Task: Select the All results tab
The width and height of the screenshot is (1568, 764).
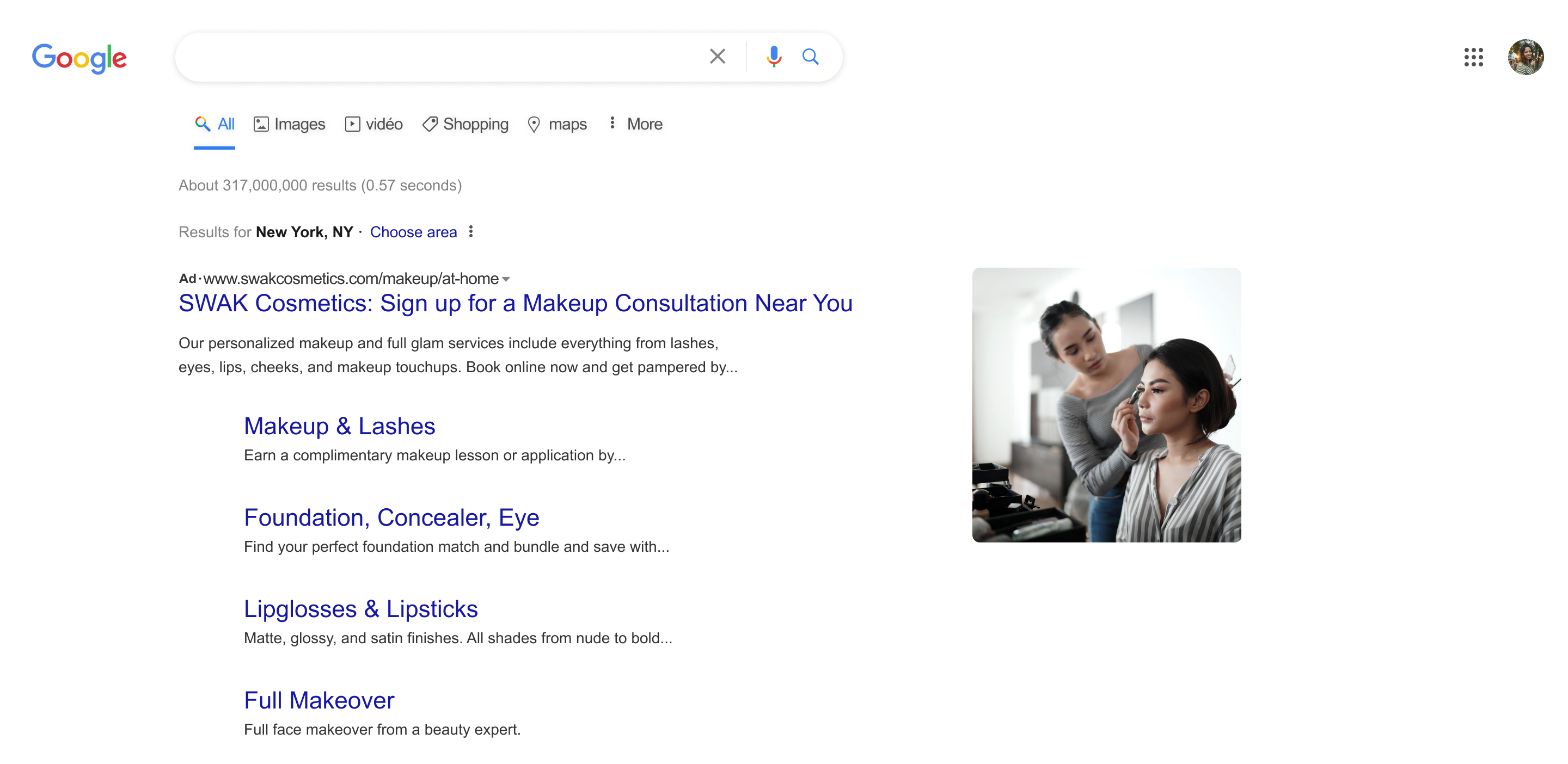Action: coord(215,124)
